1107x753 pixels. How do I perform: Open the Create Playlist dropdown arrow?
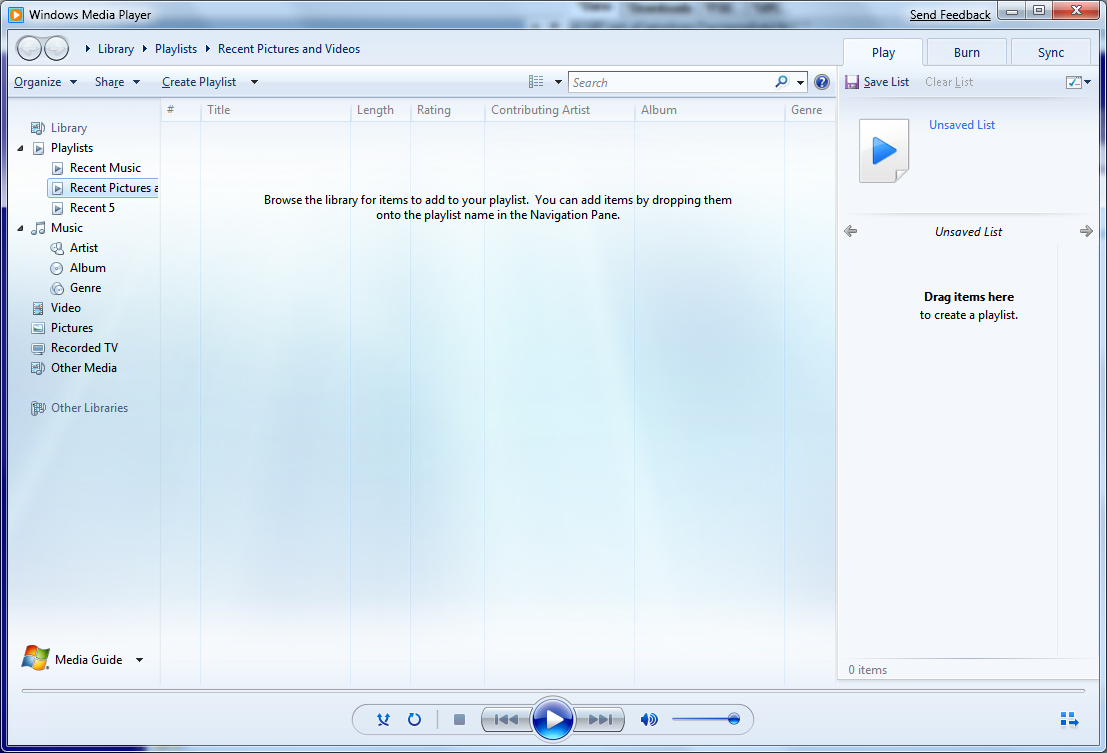254,82
